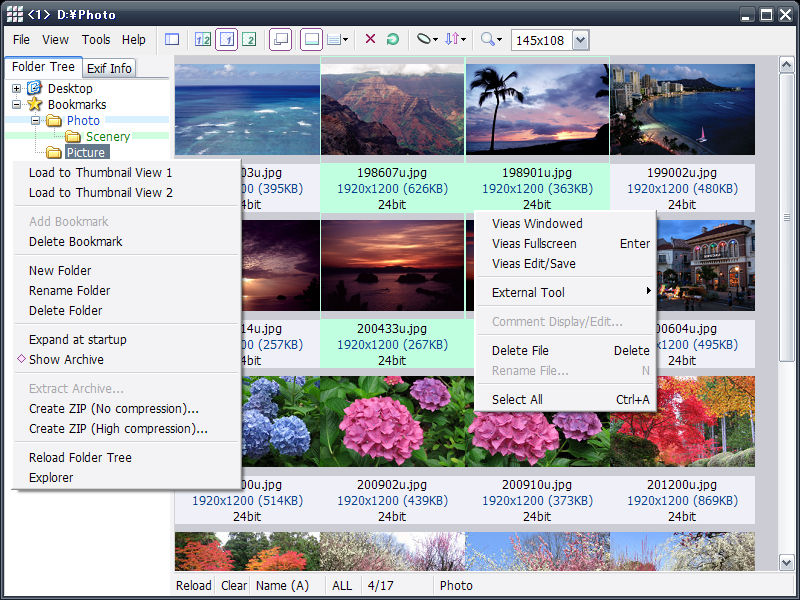Toggle the windowed viewer icon
This screenshot has height=600, width=800.
(x=281, y=39)
